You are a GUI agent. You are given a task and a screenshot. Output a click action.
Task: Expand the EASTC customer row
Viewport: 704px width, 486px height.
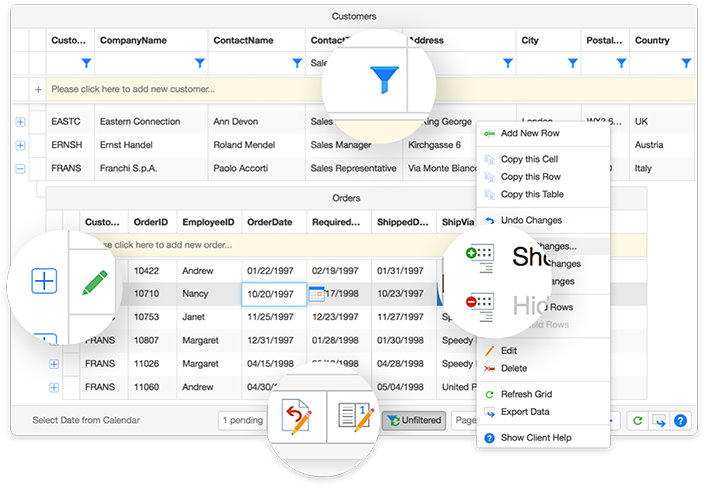click(x=20, y=121)
